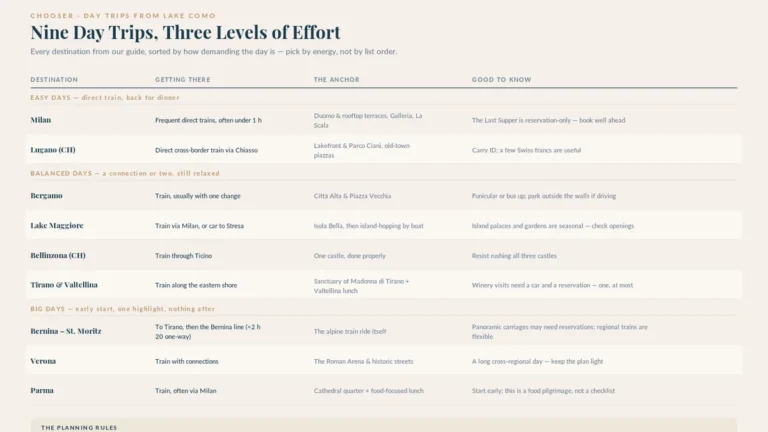Click Isola Bella island-hopping anchor text
The width and height of the screenshot is (768, 432).
369,226
